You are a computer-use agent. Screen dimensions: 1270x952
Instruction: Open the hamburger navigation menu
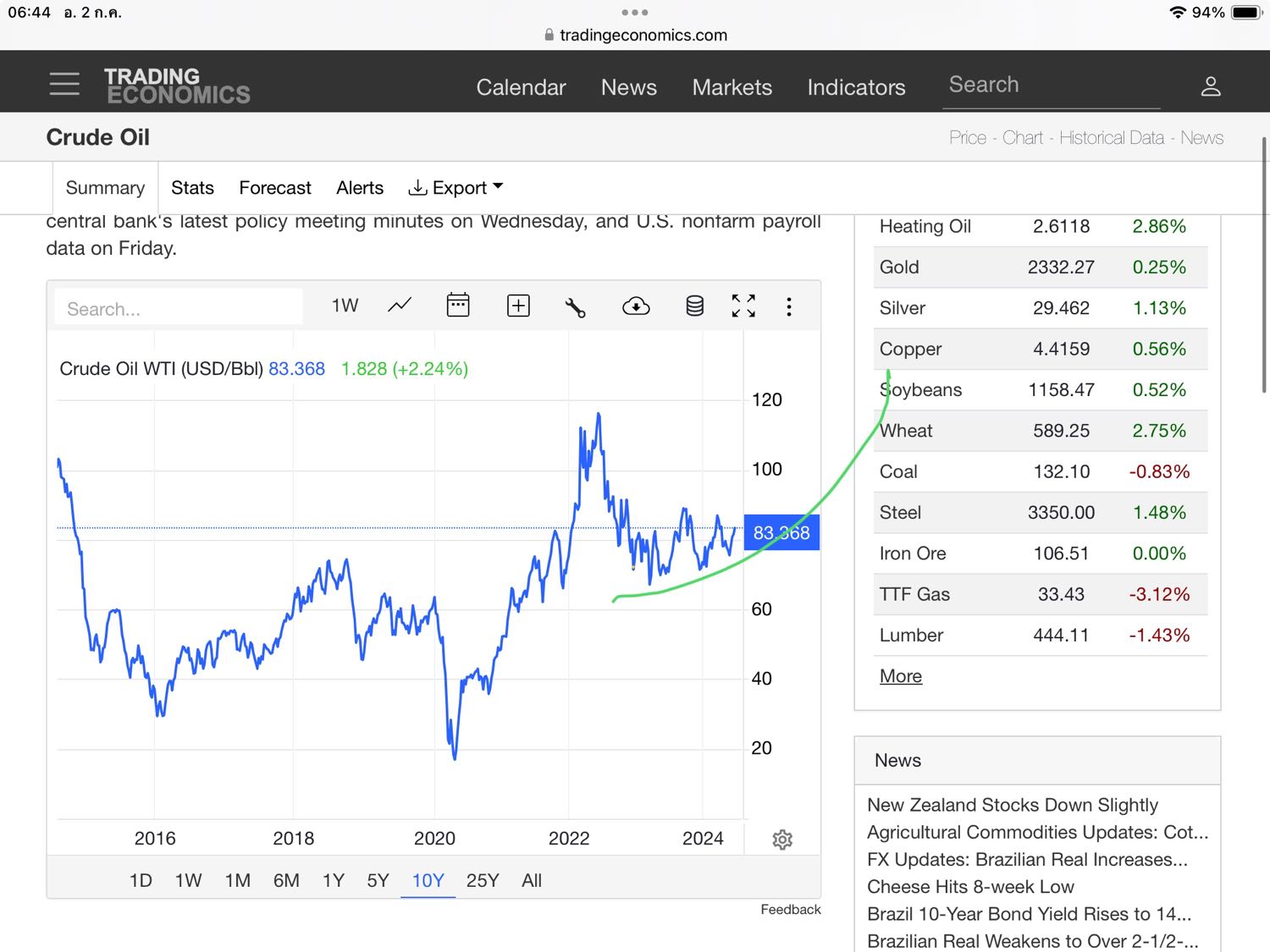point(64,84)
